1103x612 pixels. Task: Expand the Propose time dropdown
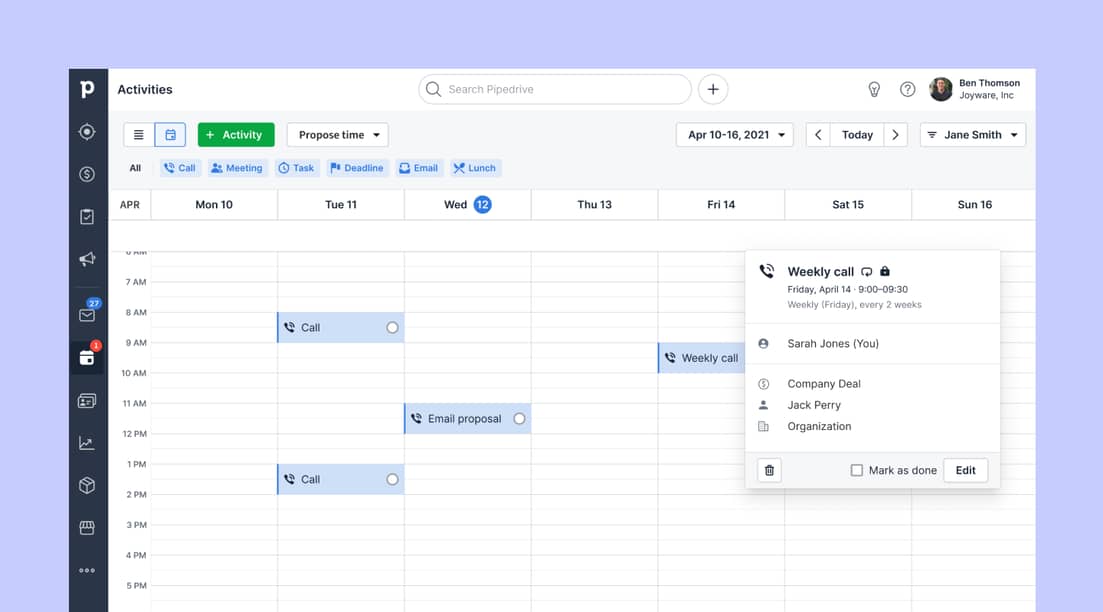pyautogui.click(x=337, y=135)
